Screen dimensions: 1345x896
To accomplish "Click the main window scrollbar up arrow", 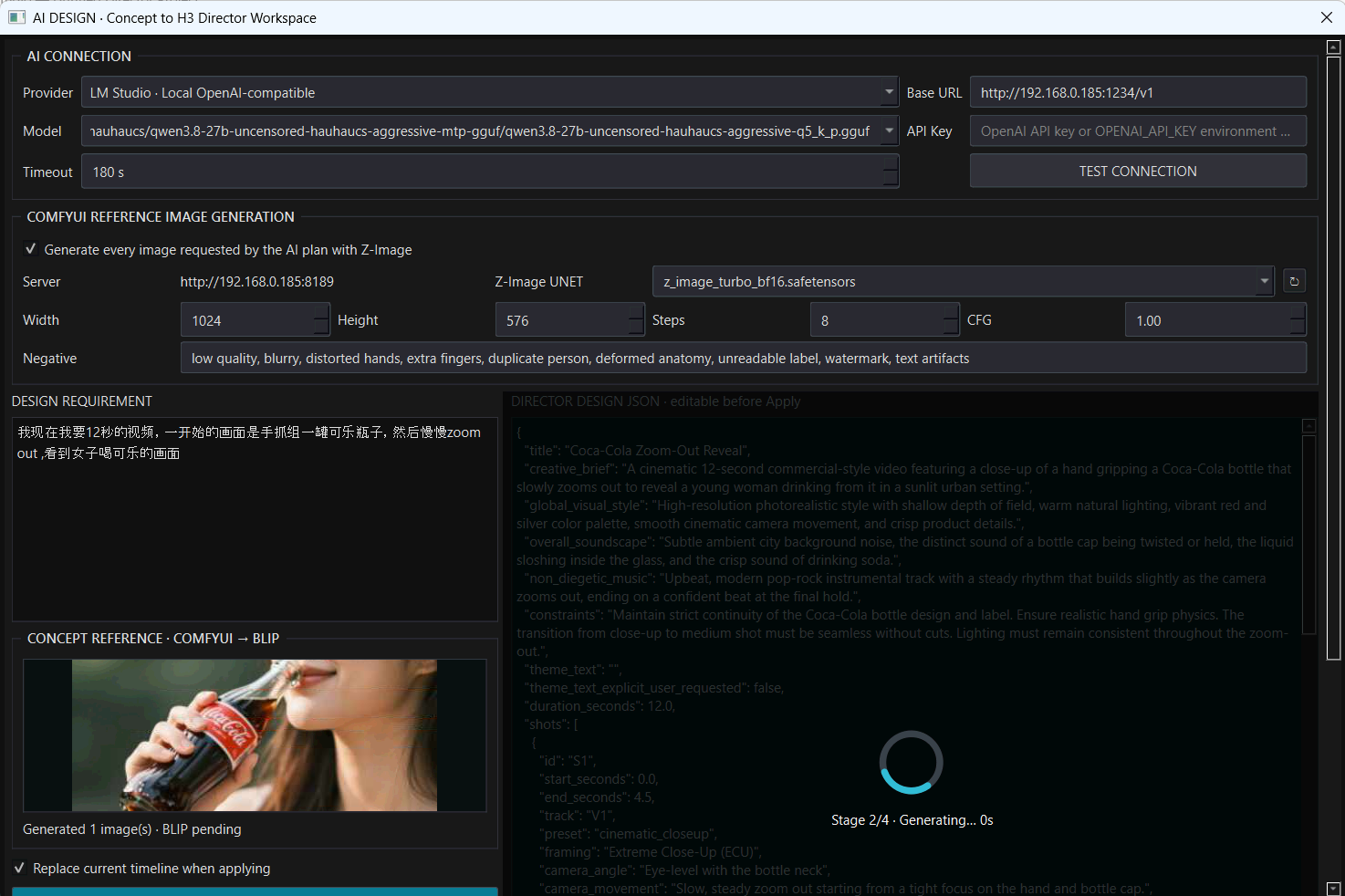I will coord(1333,47).
